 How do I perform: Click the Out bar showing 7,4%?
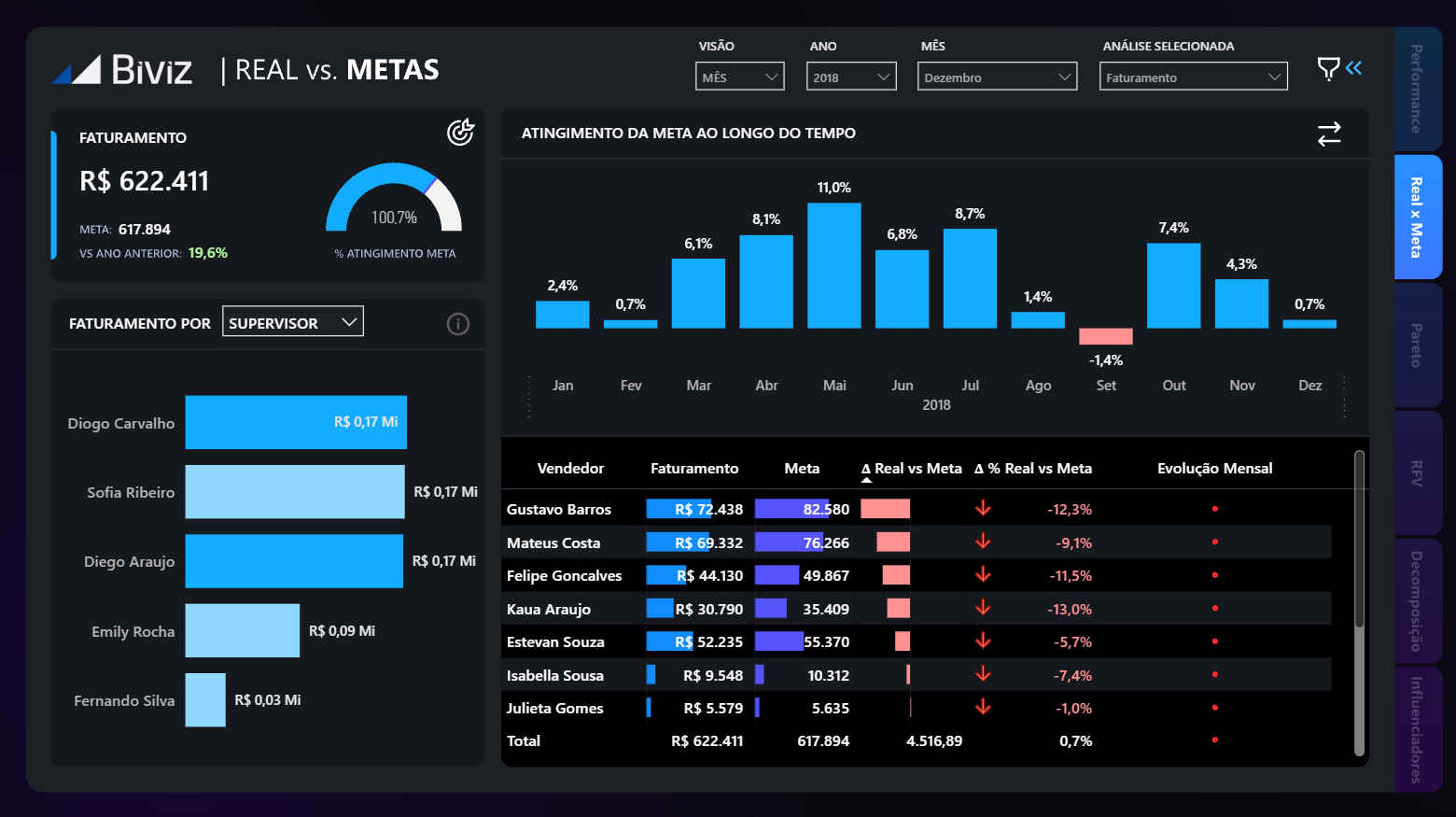coord(1174,286)
